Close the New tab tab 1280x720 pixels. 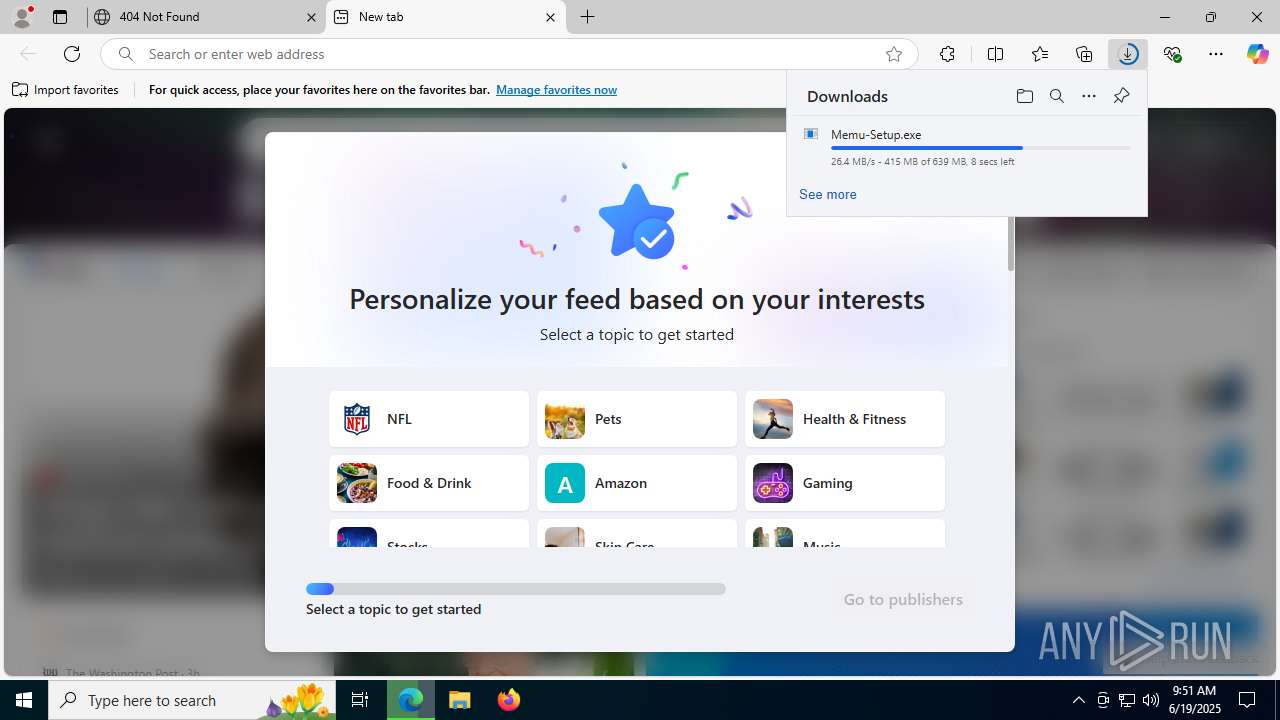pos(550,17)
